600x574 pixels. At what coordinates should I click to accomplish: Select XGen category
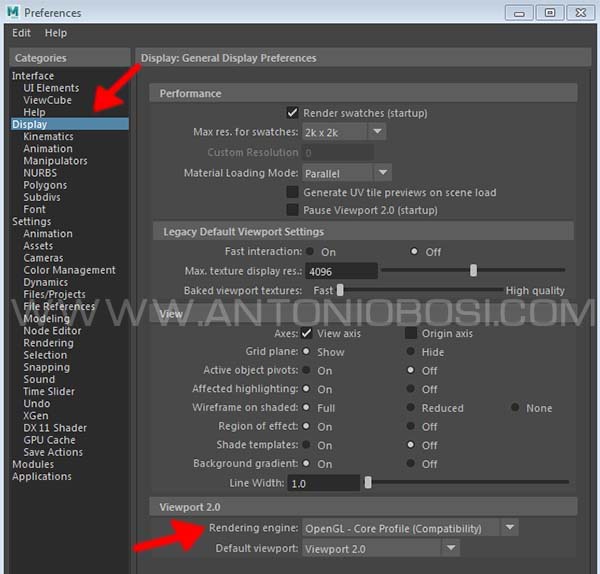tap(36, 416)
